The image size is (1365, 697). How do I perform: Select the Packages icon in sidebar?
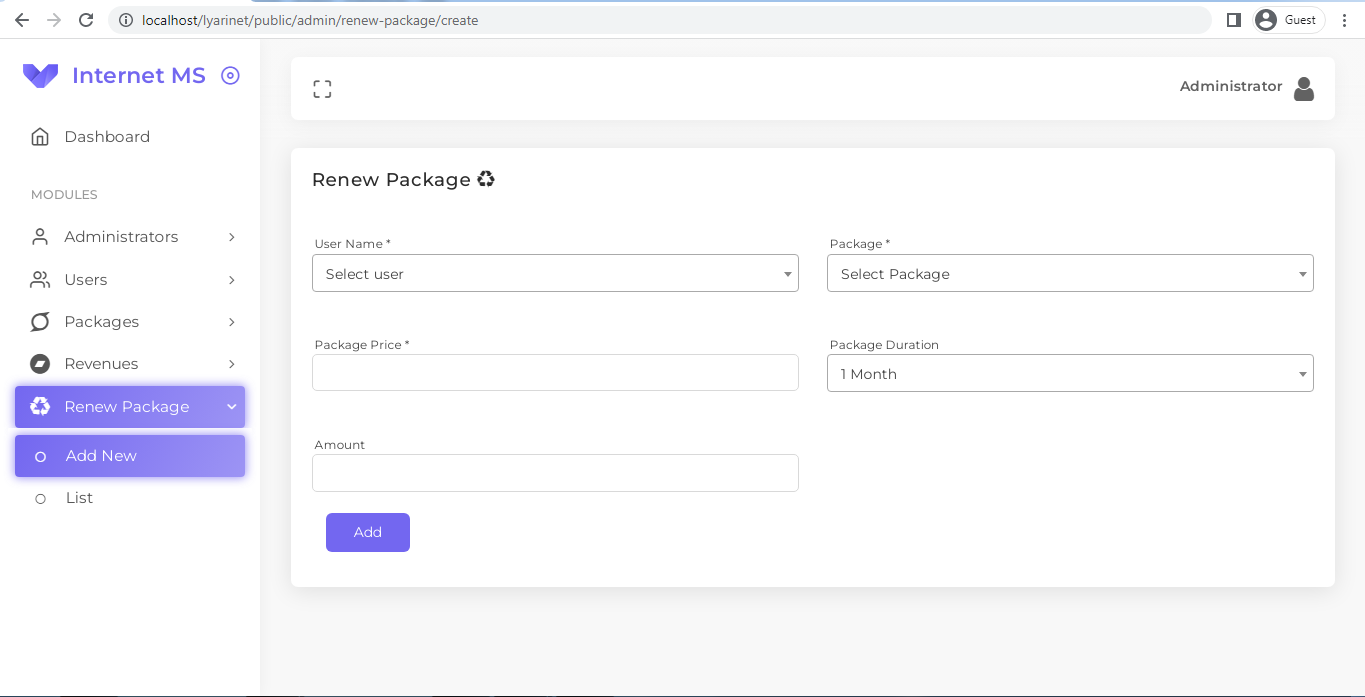tap(39, 321)
